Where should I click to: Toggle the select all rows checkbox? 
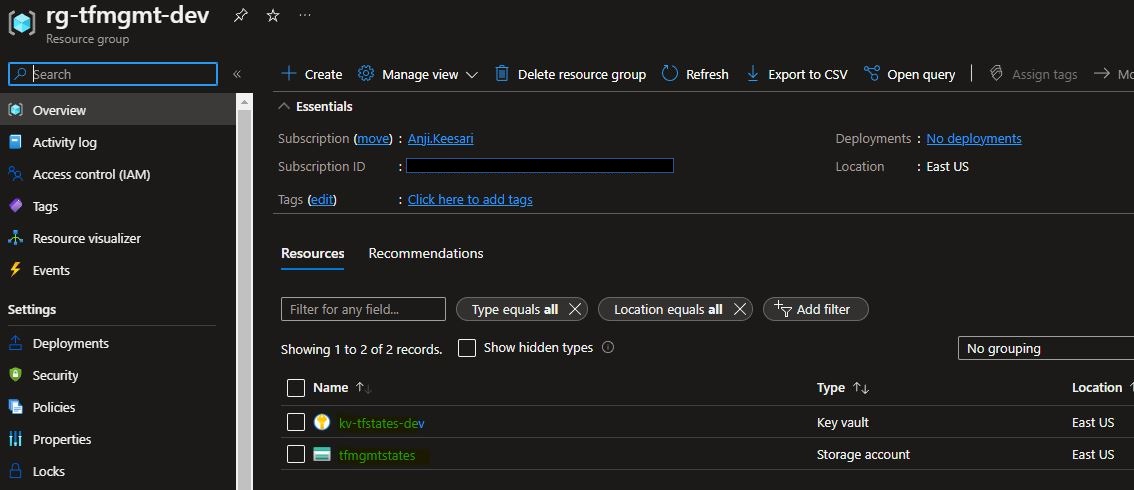[x=296, y=388]
